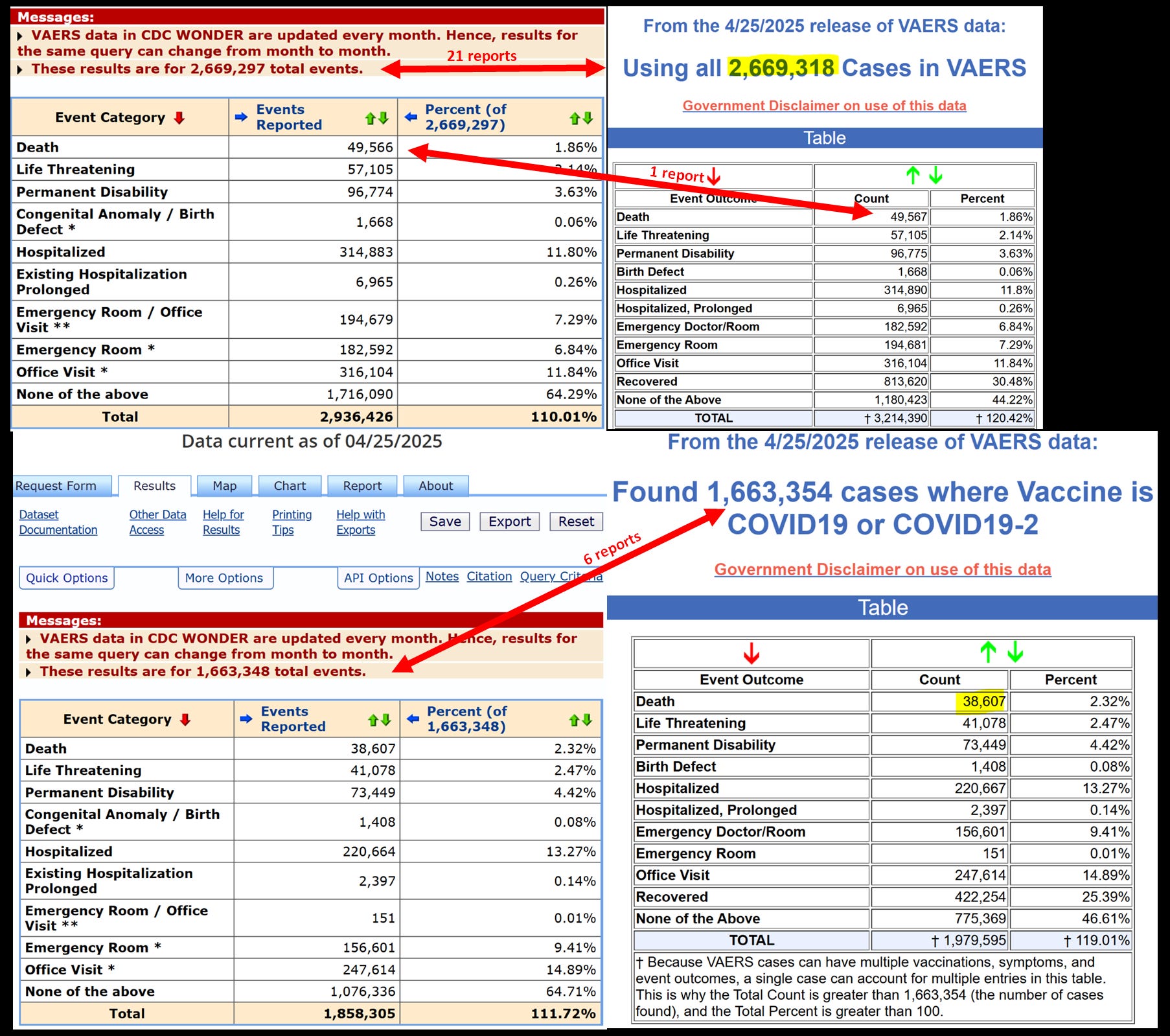Sort Percent (of 2,669,297) ascending with green up arrow

[575, 118]
